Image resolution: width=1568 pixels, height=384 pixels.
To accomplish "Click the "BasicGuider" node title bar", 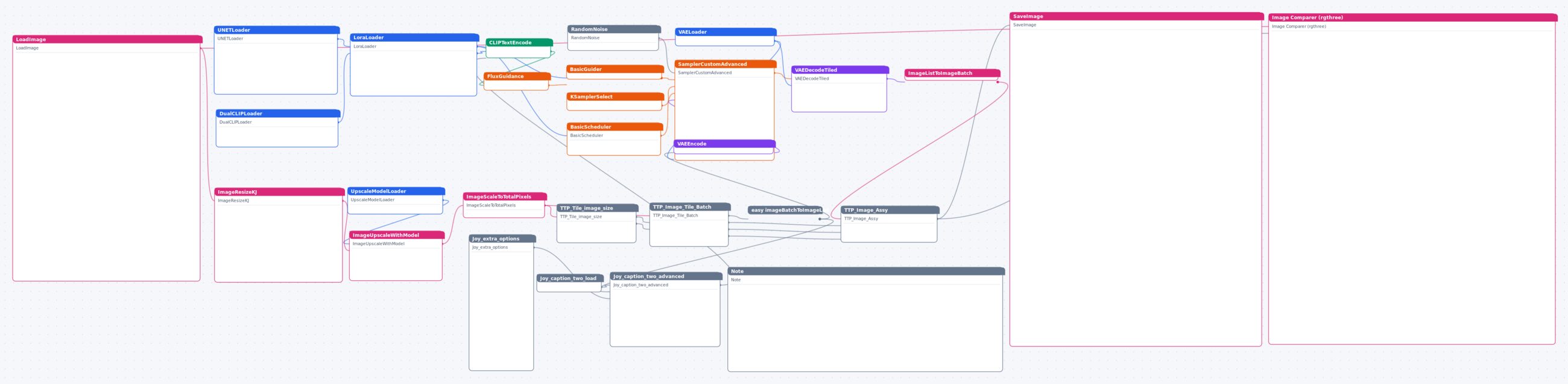I will [615, 69].
